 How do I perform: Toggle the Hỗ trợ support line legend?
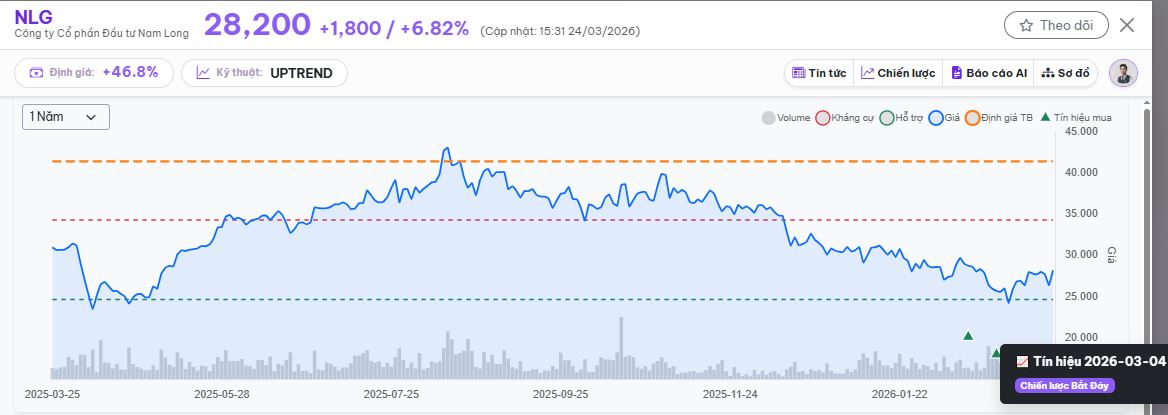coord(886,118)
